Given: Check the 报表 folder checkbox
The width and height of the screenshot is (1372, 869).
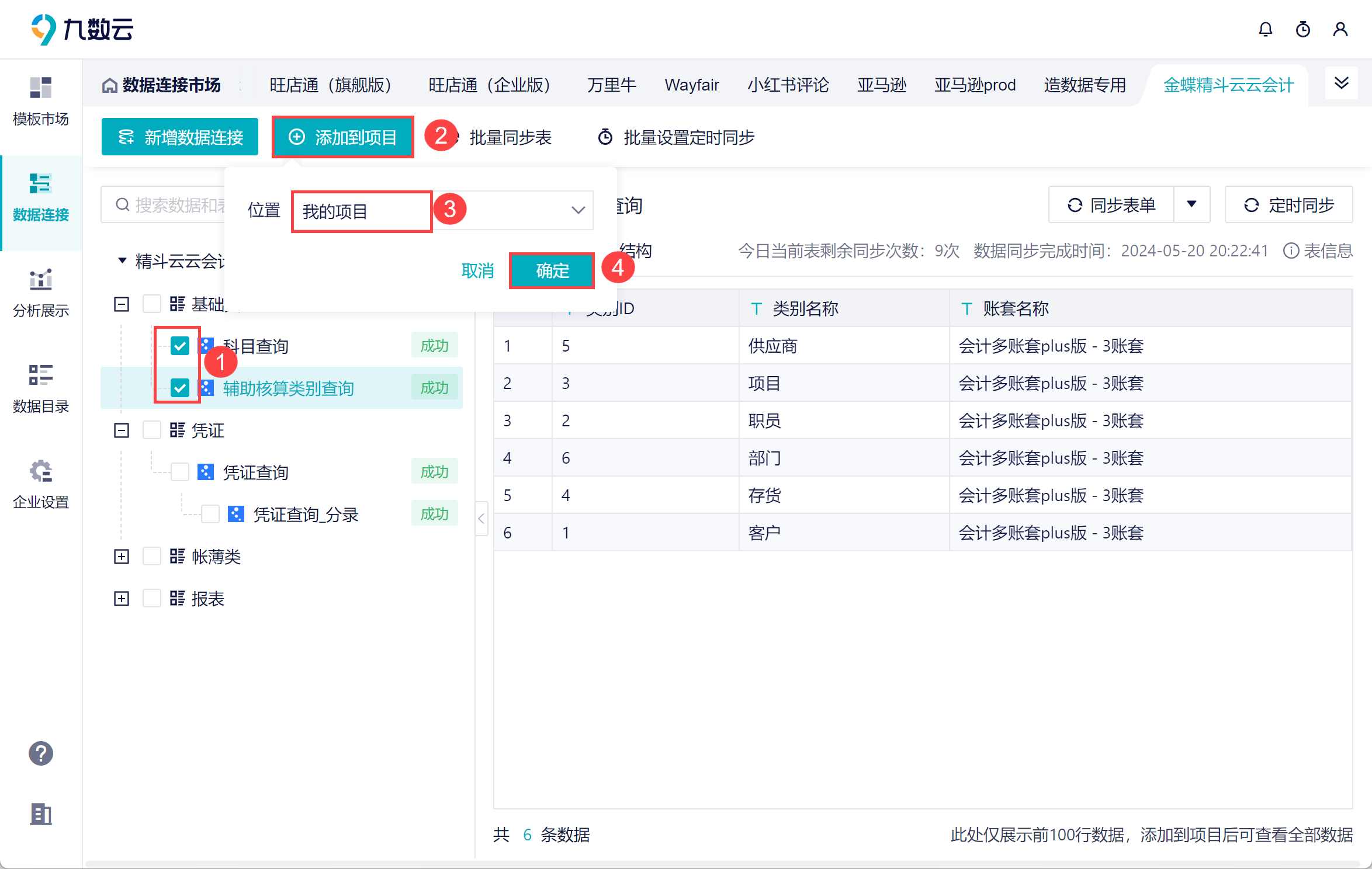Looking at the screenshot, I should [152, 598].
